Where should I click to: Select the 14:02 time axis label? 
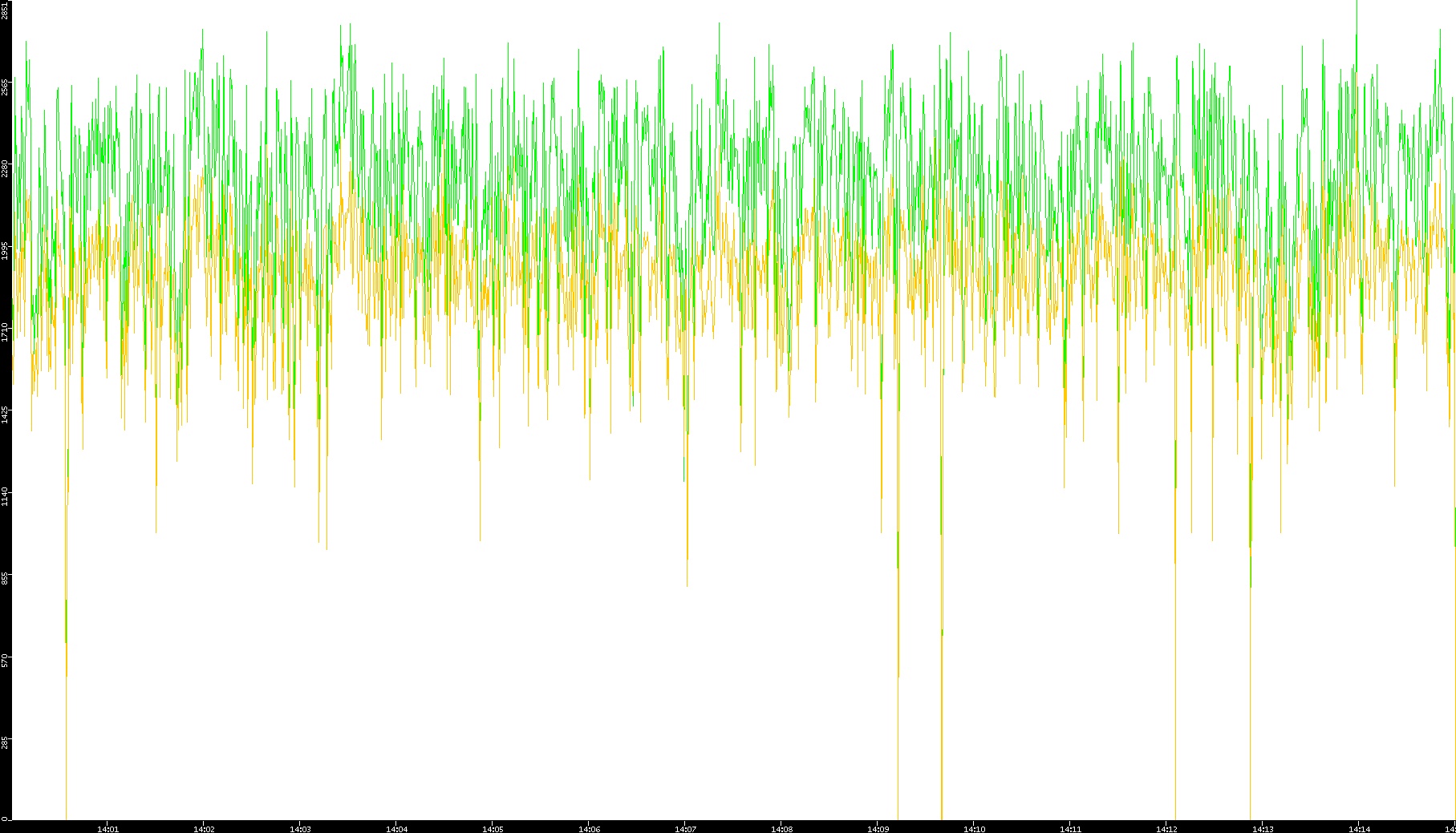(x=204, y=829)
